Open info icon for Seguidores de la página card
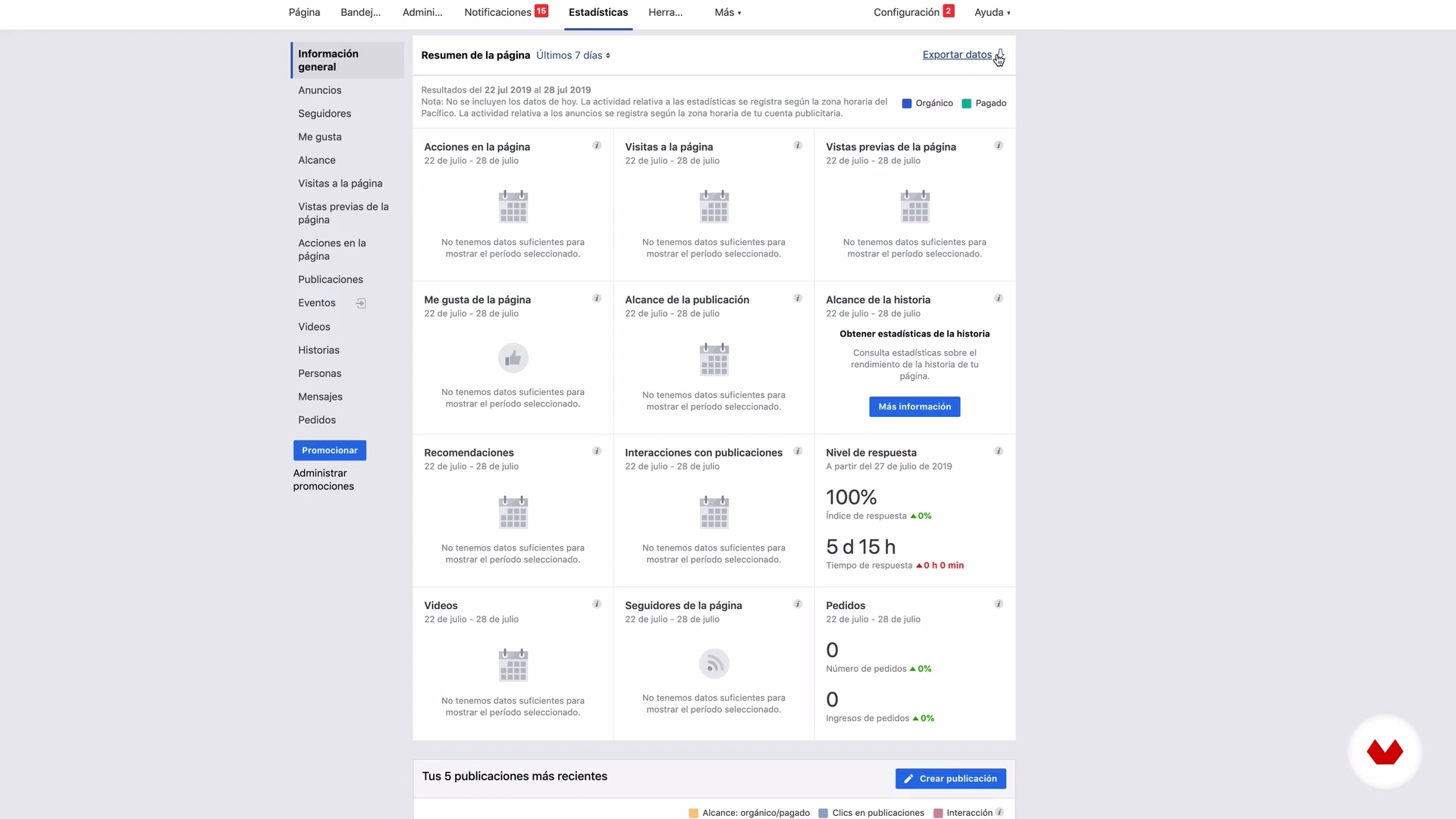 pyautogui.click(x=798, y=604)
